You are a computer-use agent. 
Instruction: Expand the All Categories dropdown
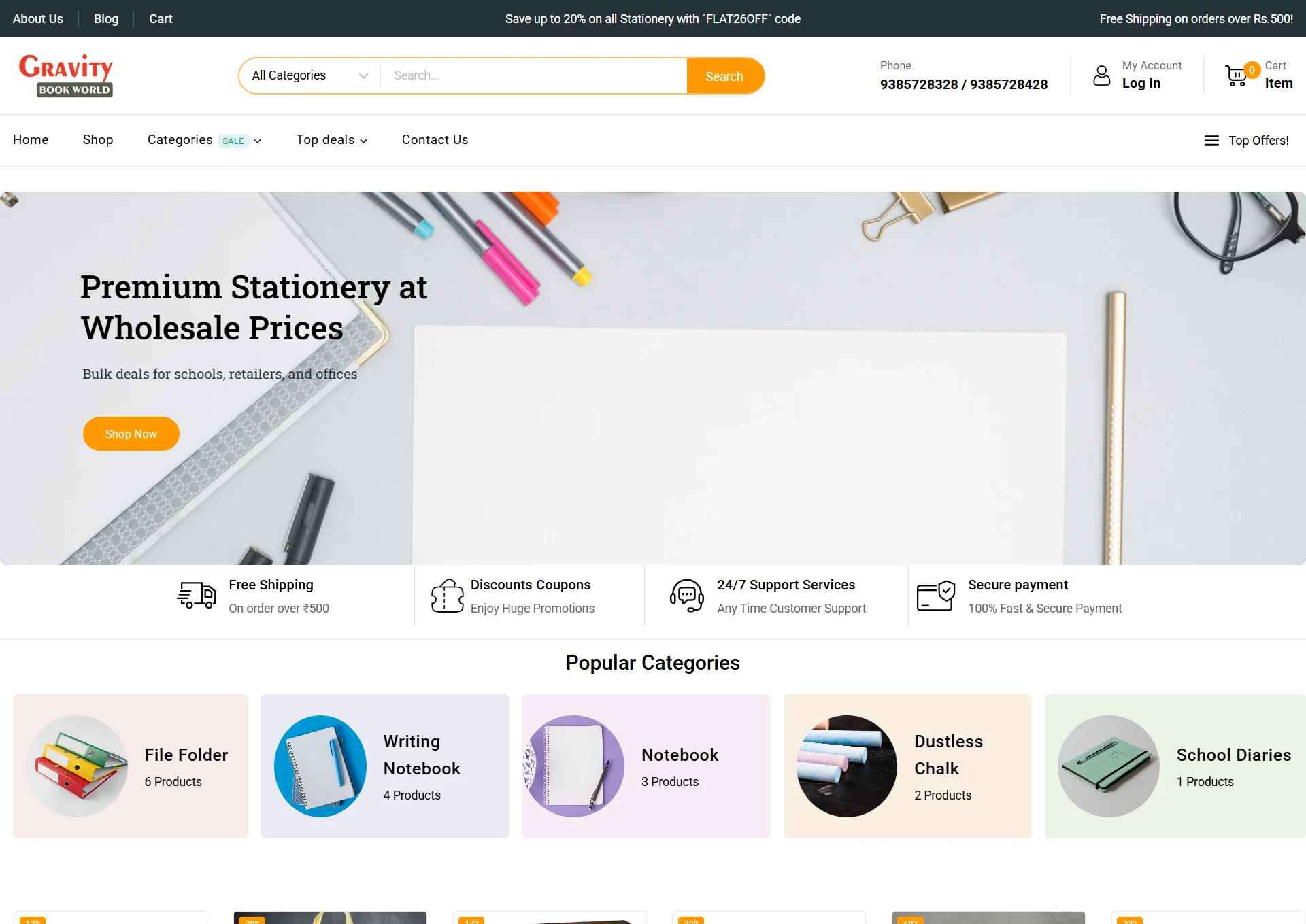(x=309, y=75)
